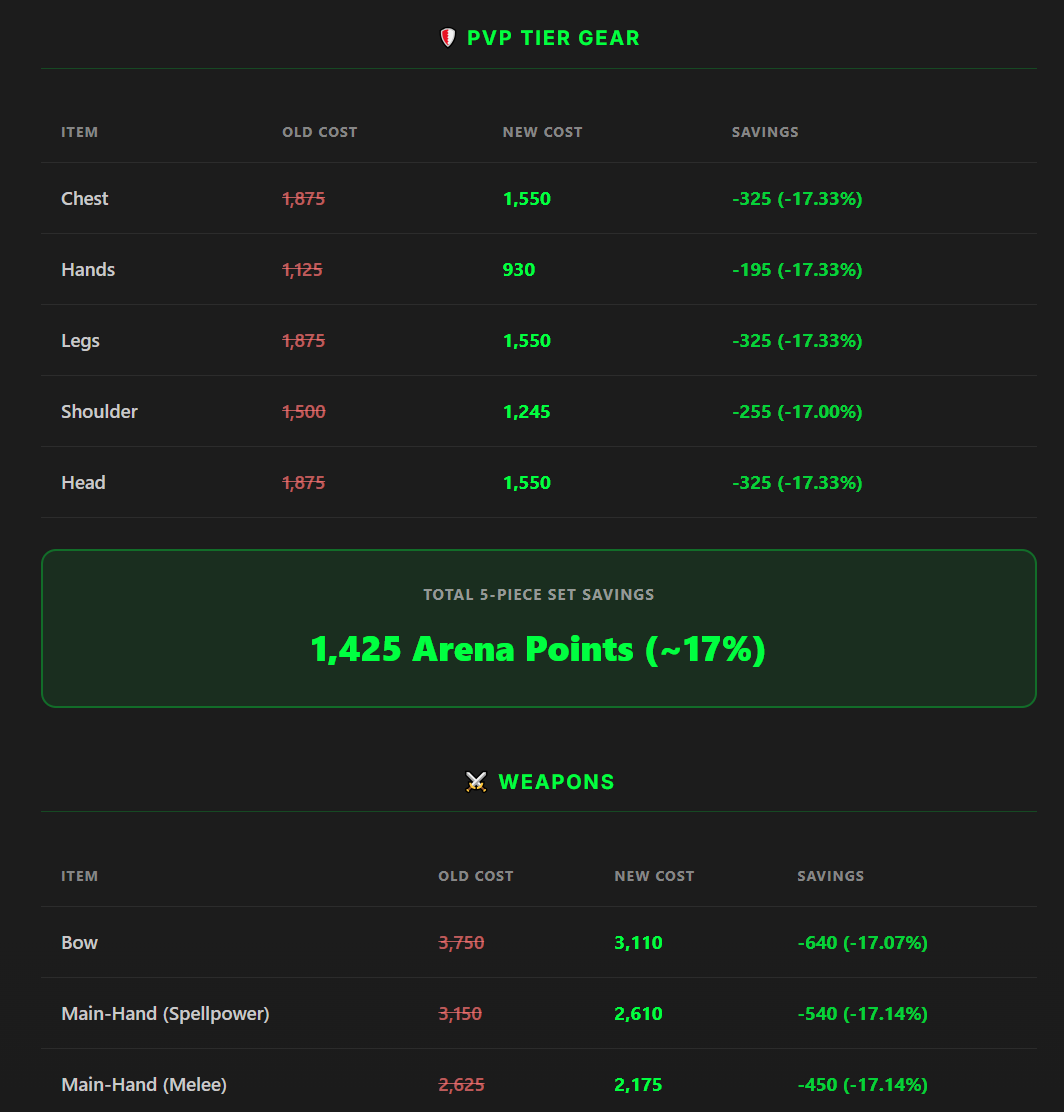
Task: Select the Head row item name
Action: 83,483
